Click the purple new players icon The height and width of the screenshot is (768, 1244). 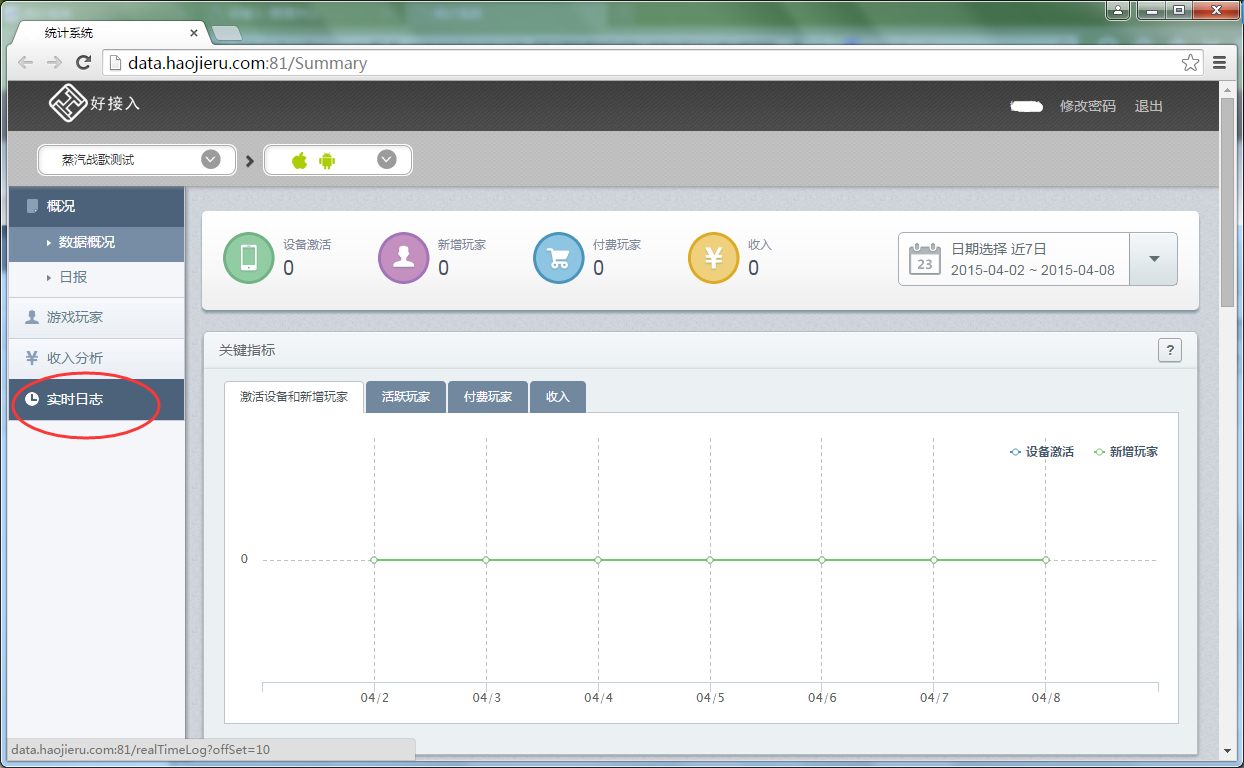[x=403, y=258]
